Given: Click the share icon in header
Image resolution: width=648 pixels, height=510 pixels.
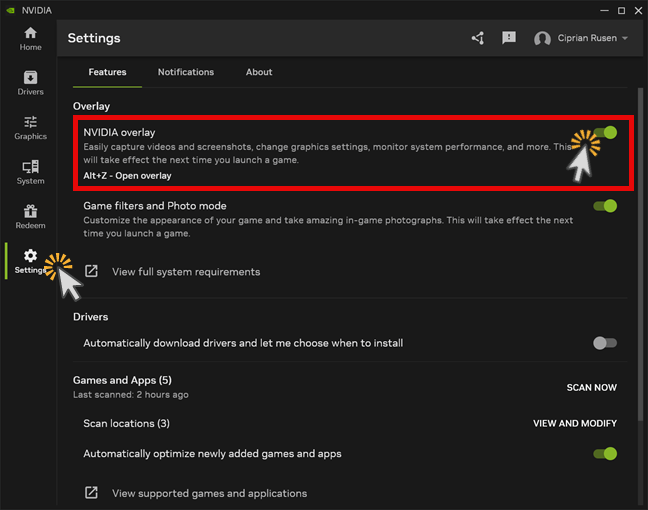Looking at the screenshot, I should point(478,38).
